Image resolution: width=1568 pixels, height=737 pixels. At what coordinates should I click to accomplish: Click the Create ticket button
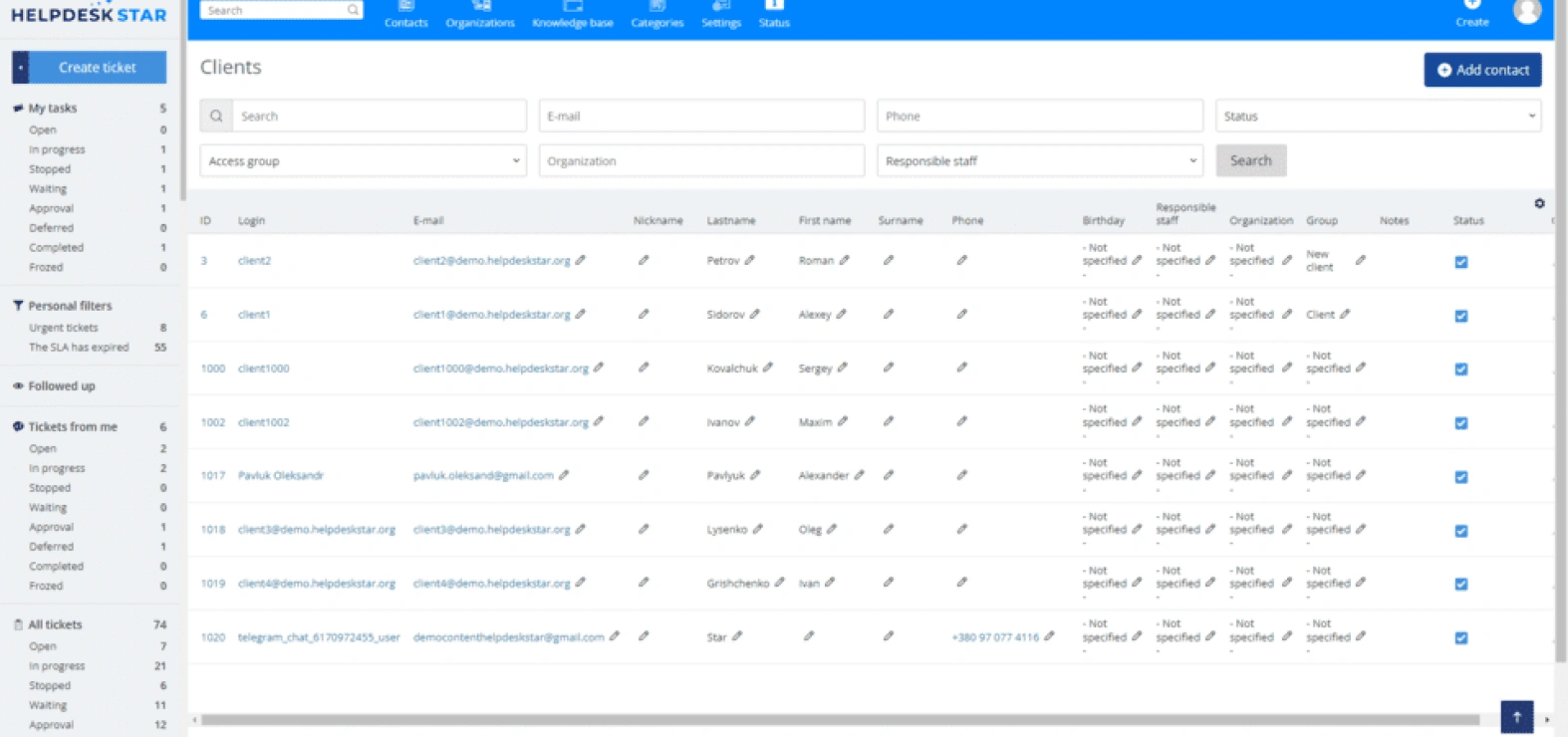coord(98,68)
